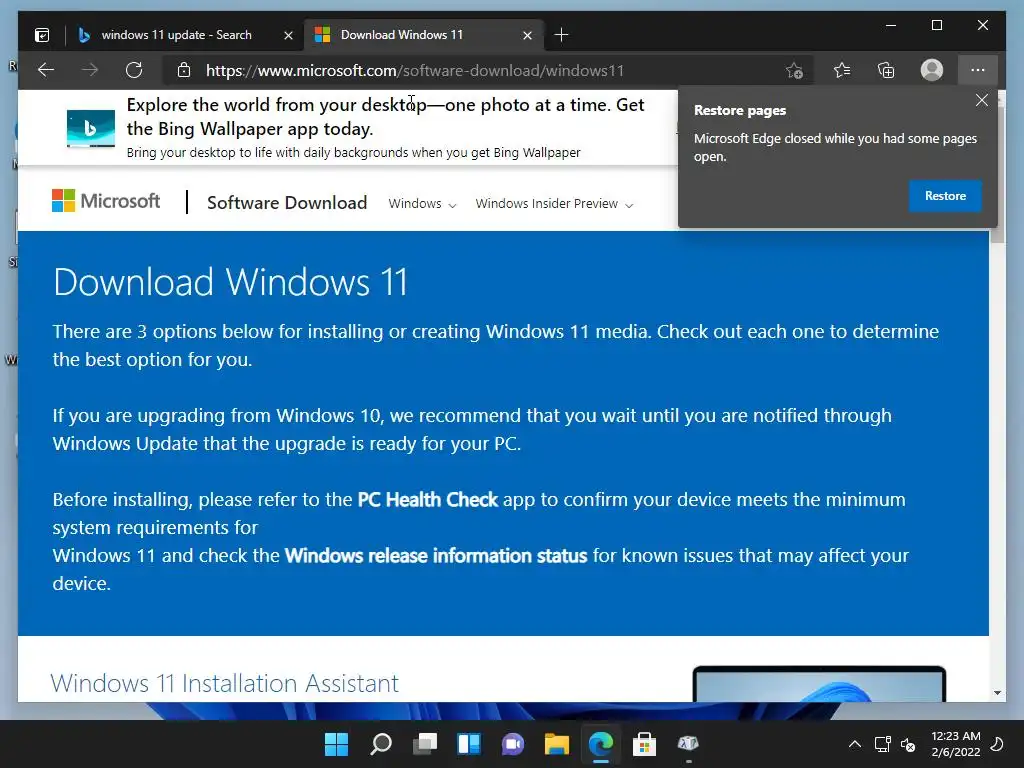Click the muted volume tray icon
This screenshot has height=768, width=1024.
[908, 744]
